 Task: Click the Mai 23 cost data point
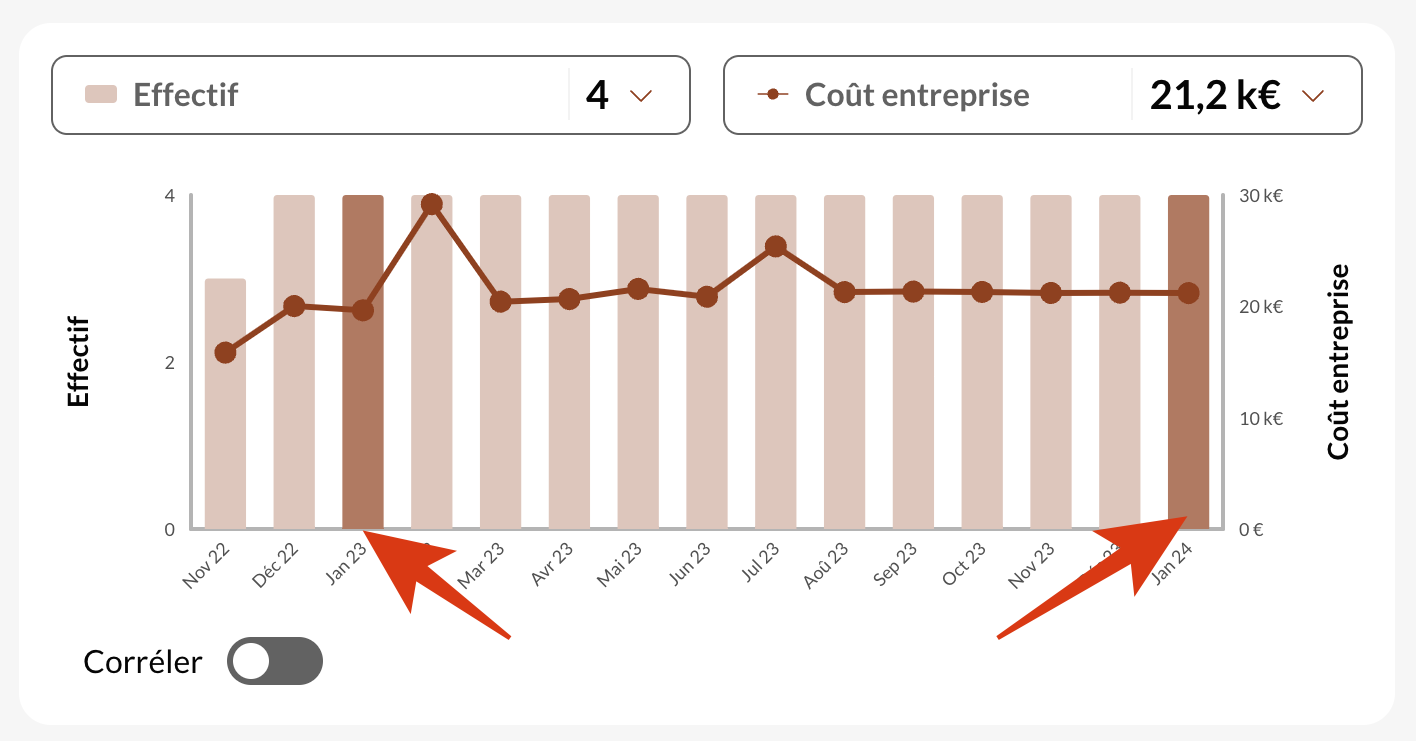click(638, 289)
